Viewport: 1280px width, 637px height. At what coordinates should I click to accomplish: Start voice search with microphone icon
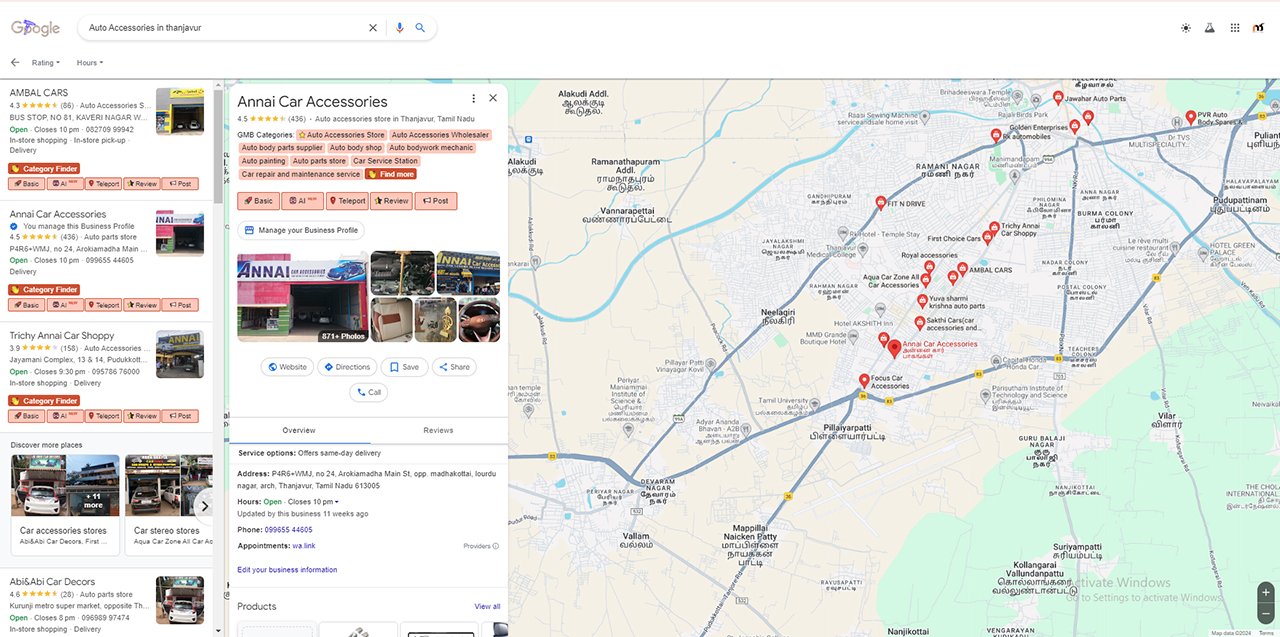tap(400, 28)
